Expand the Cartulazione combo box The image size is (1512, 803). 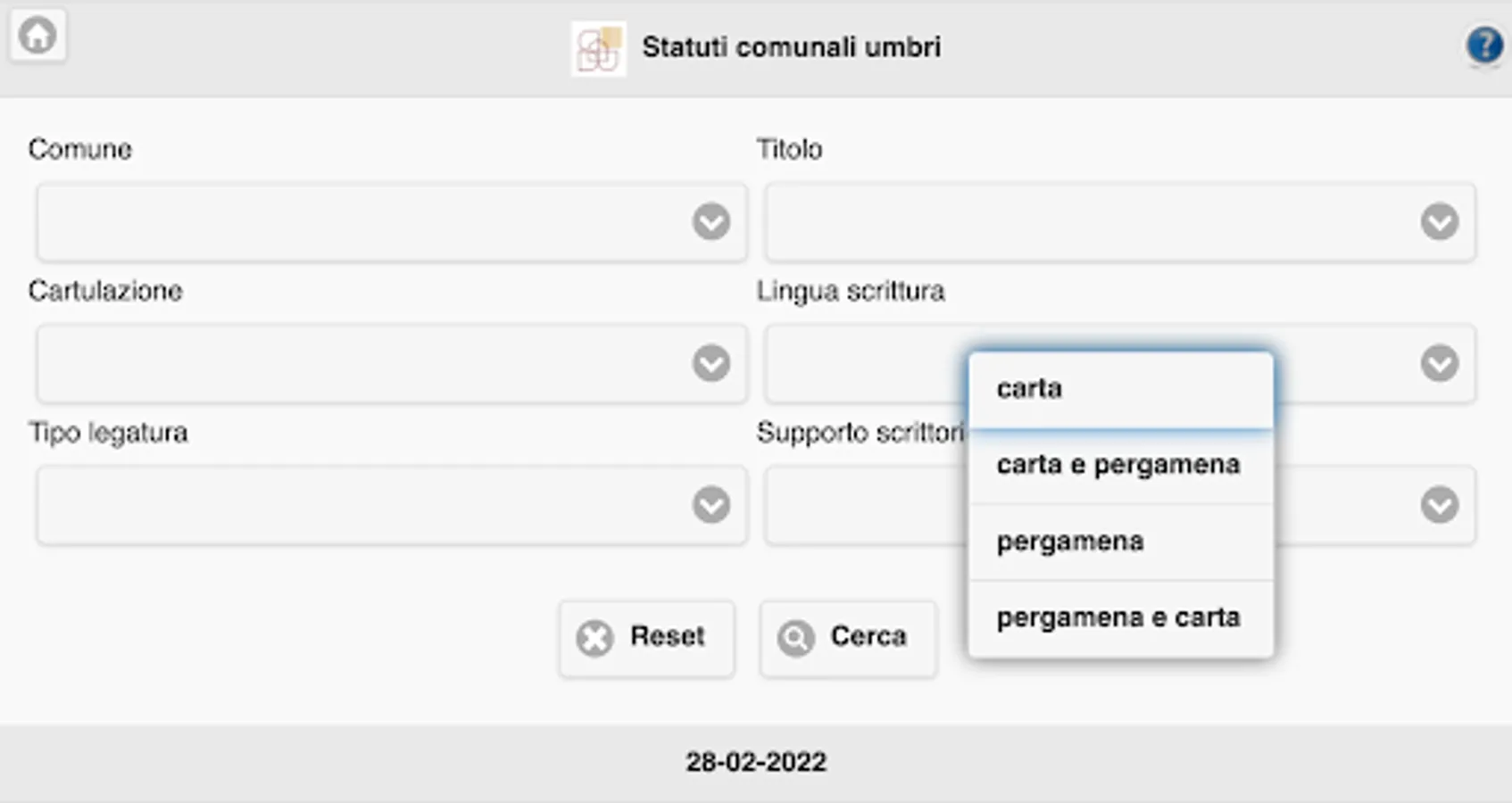pyautogui.click(x=391, y=364)
